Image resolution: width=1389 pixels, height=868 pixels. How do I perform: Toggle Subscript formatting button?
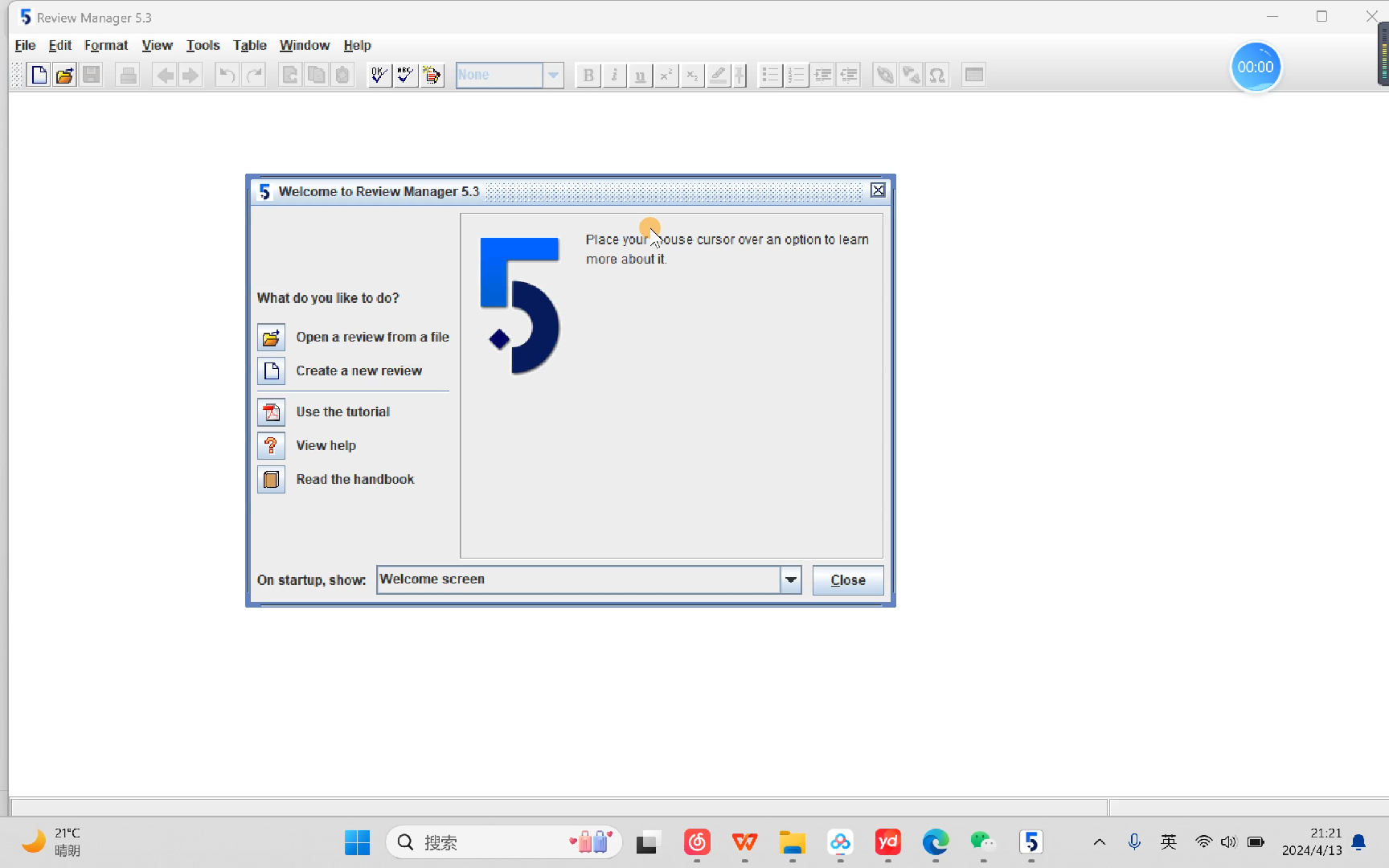(x=692, y=75)
